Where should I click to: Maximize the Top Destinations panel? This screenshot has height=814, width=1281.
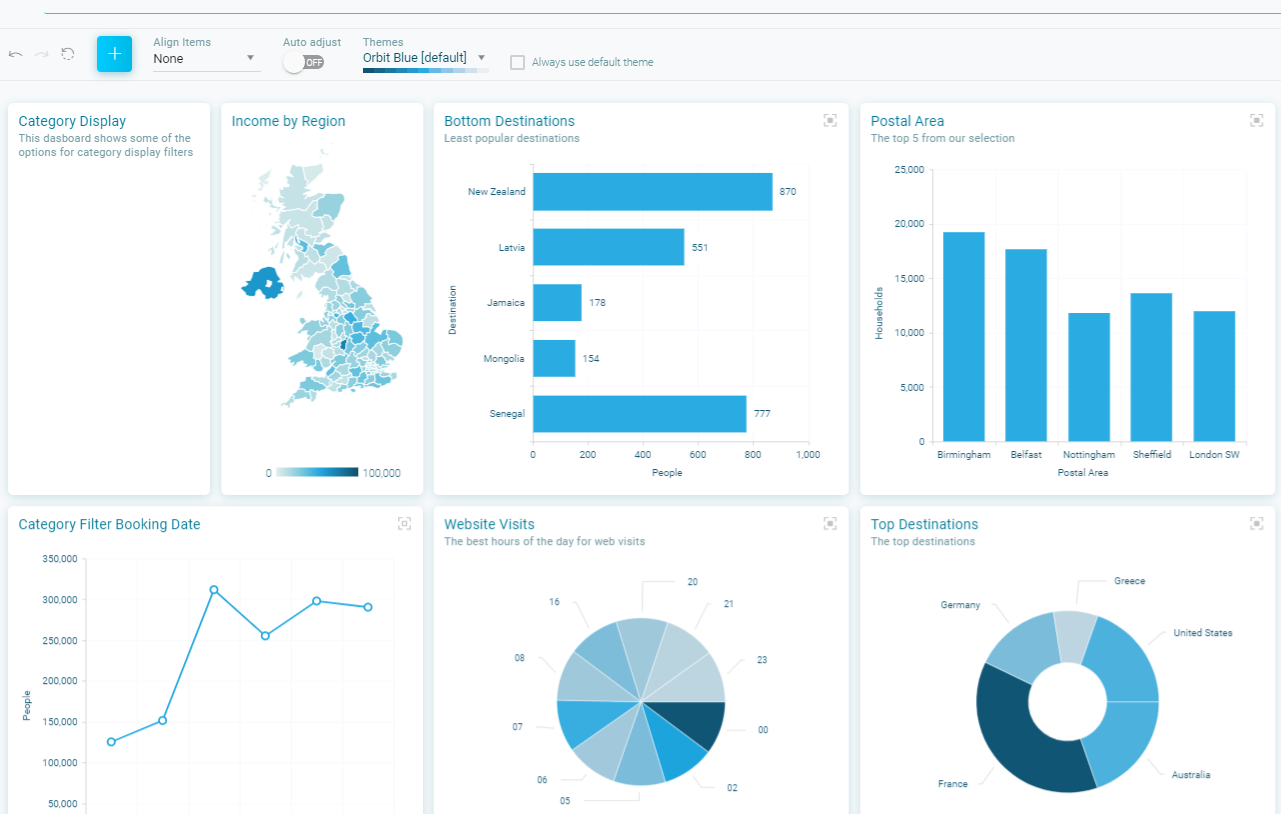(1257, 523)
